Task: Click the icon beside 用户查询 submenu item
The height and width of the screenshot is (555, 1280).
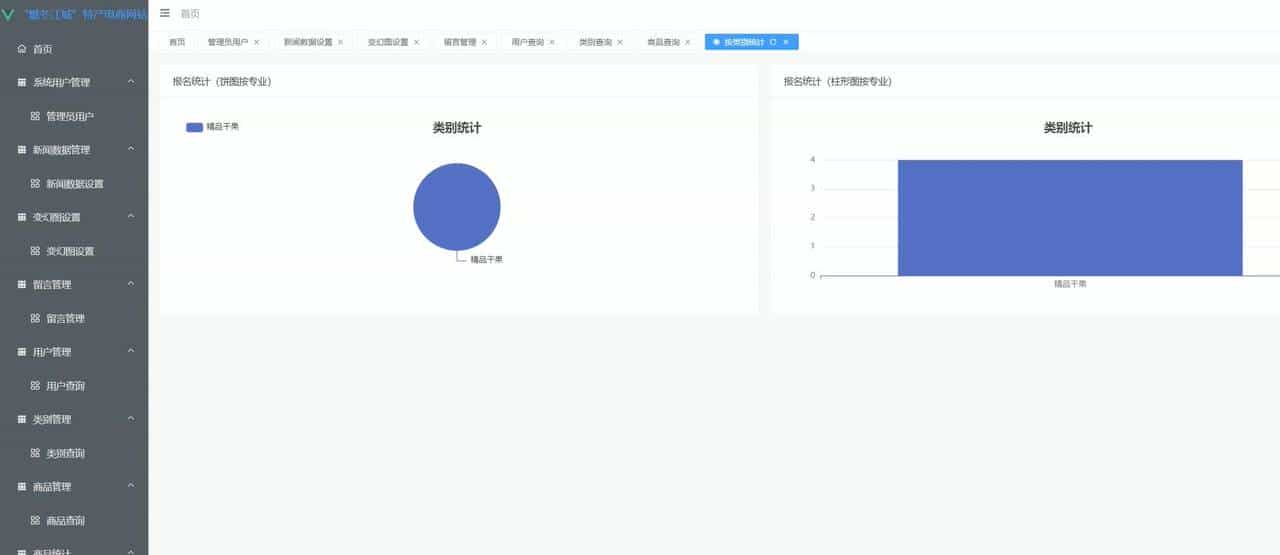Action: click(x=35, y=386)
